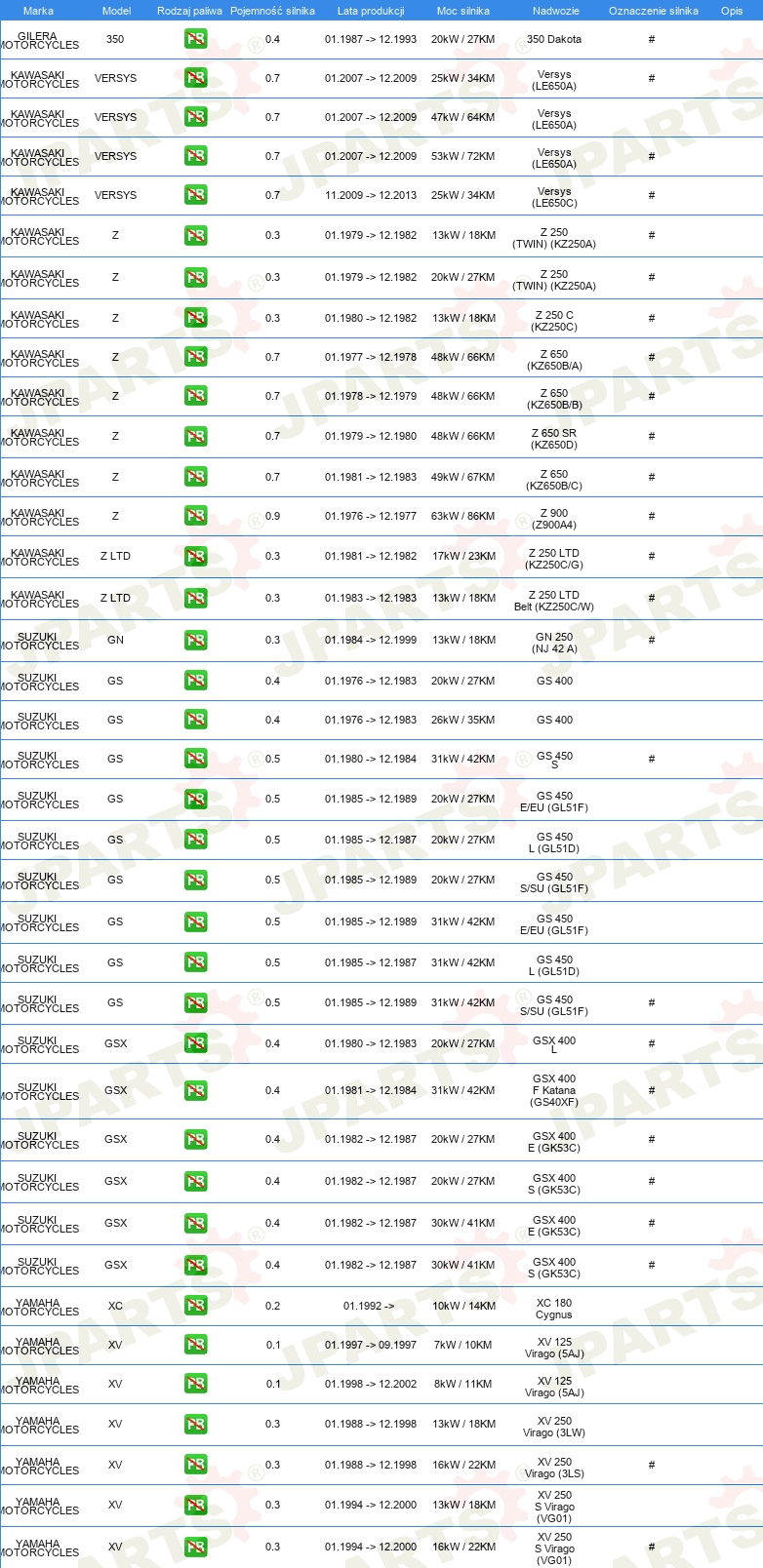Click the fuel icon in the Z 900 (Z900A4) row

[195, 516]
